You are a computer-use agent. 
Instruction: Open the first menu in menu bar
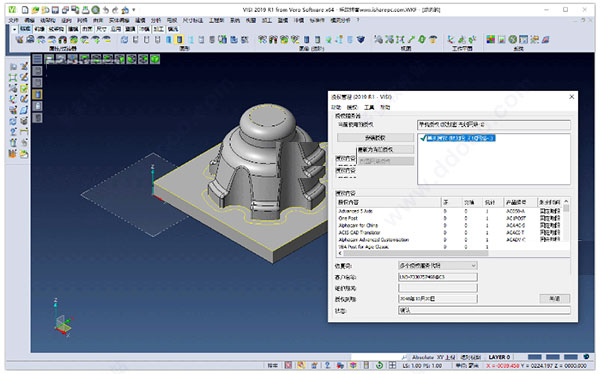point(13,20)
